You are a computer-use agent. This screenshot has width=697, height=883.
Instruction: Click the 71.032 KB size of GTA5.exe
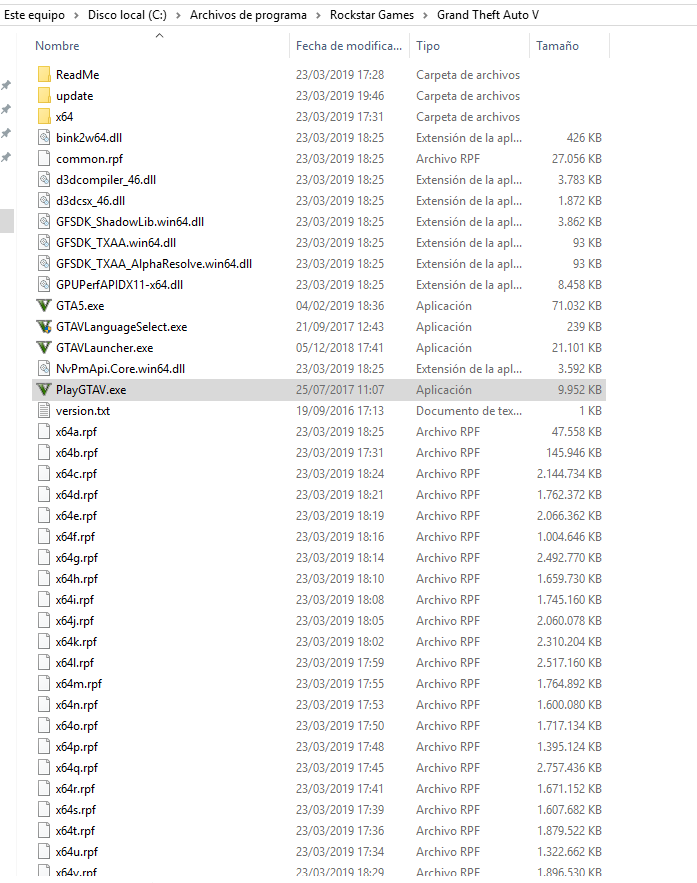click(577, 306)
